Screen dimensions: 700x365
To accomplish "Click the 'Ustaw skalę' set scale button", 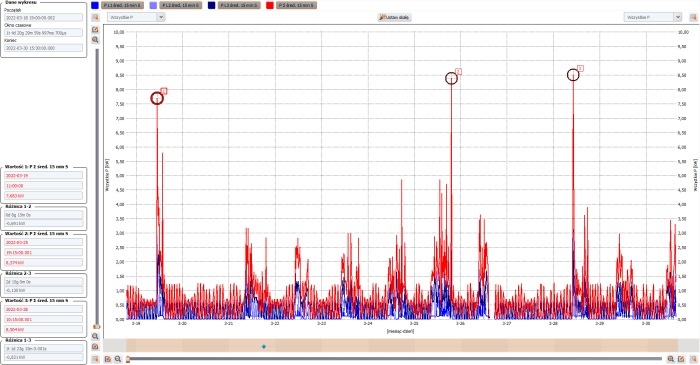I will [395, 17].
